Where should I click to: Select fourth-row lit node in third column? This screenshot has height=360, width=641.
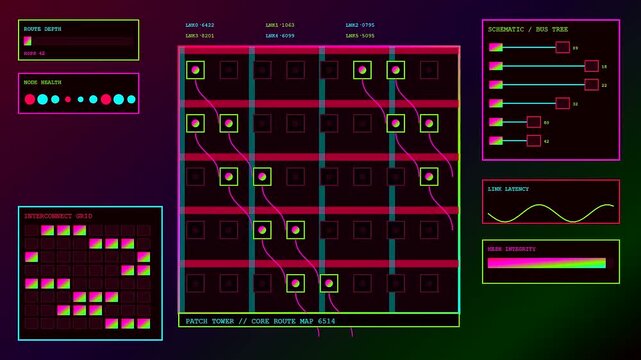(262, 230)
